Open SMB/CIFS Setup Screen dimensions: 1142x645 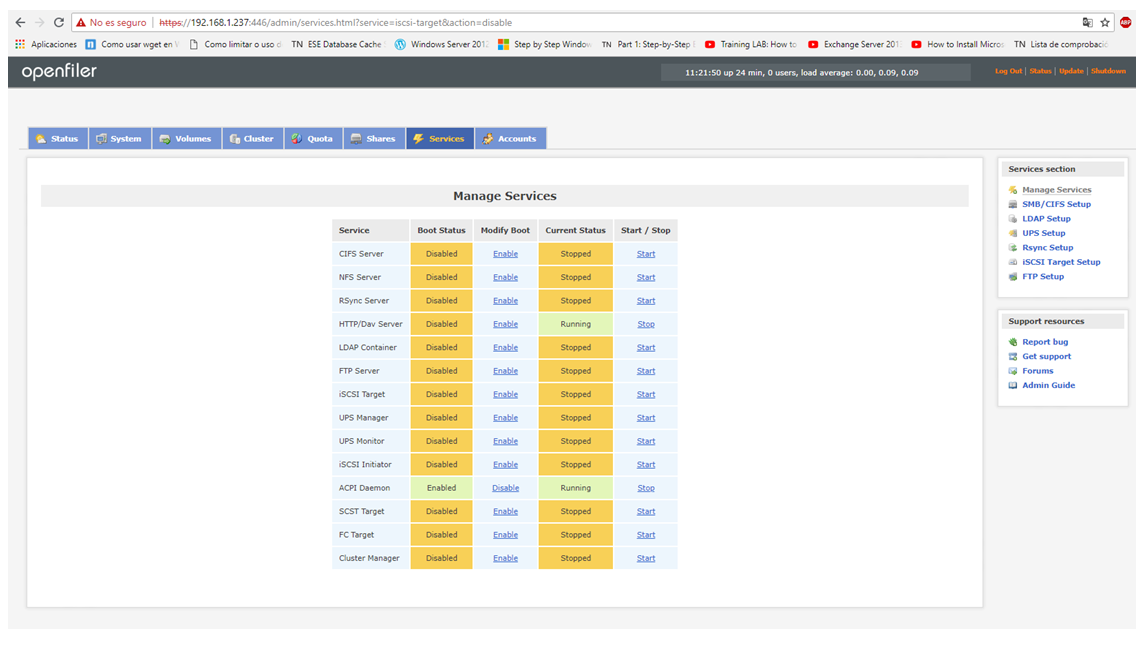click(x=1056, y=205)
